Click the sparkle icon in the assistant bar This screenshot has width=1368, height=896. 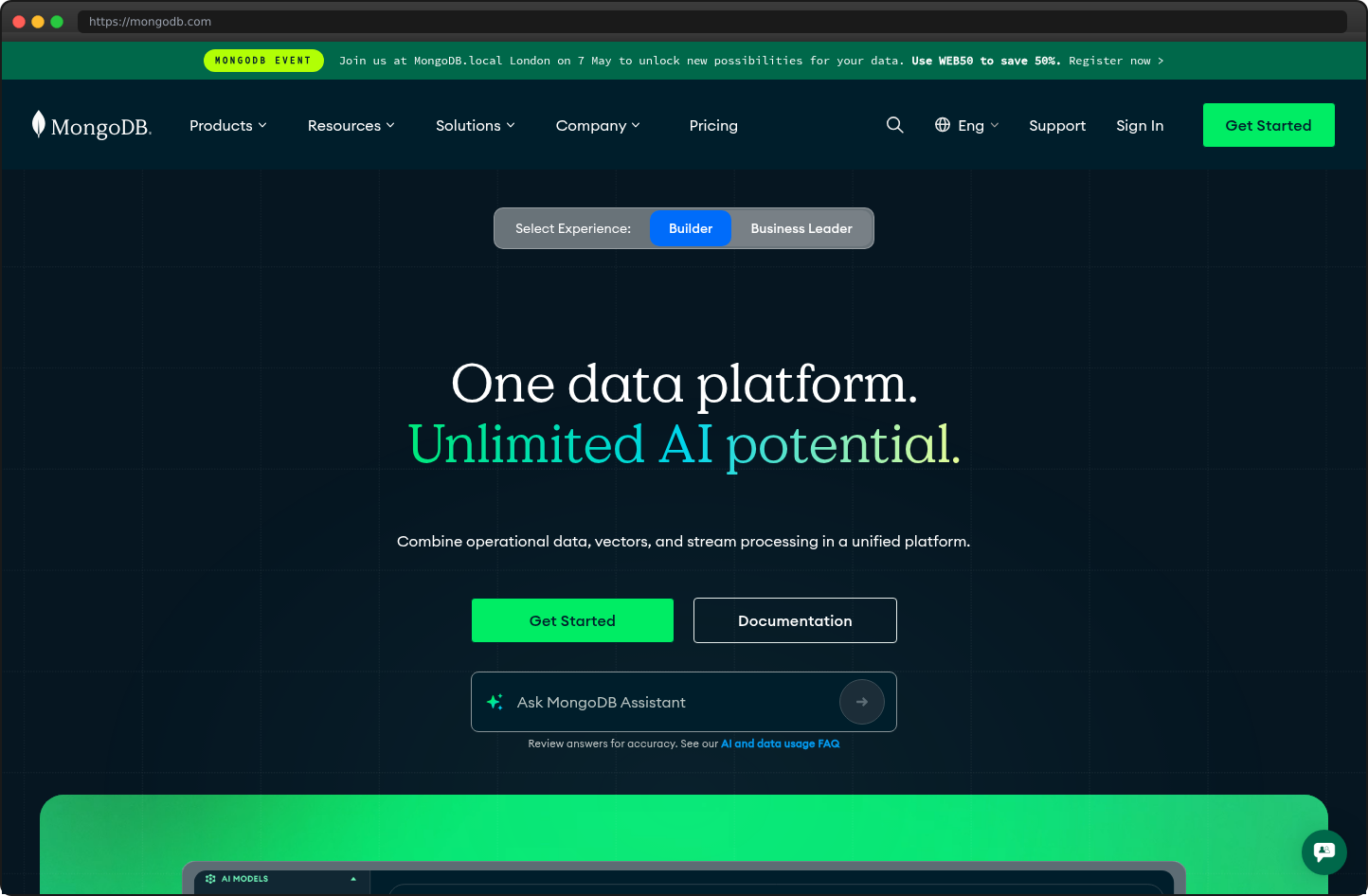[495, 702]
